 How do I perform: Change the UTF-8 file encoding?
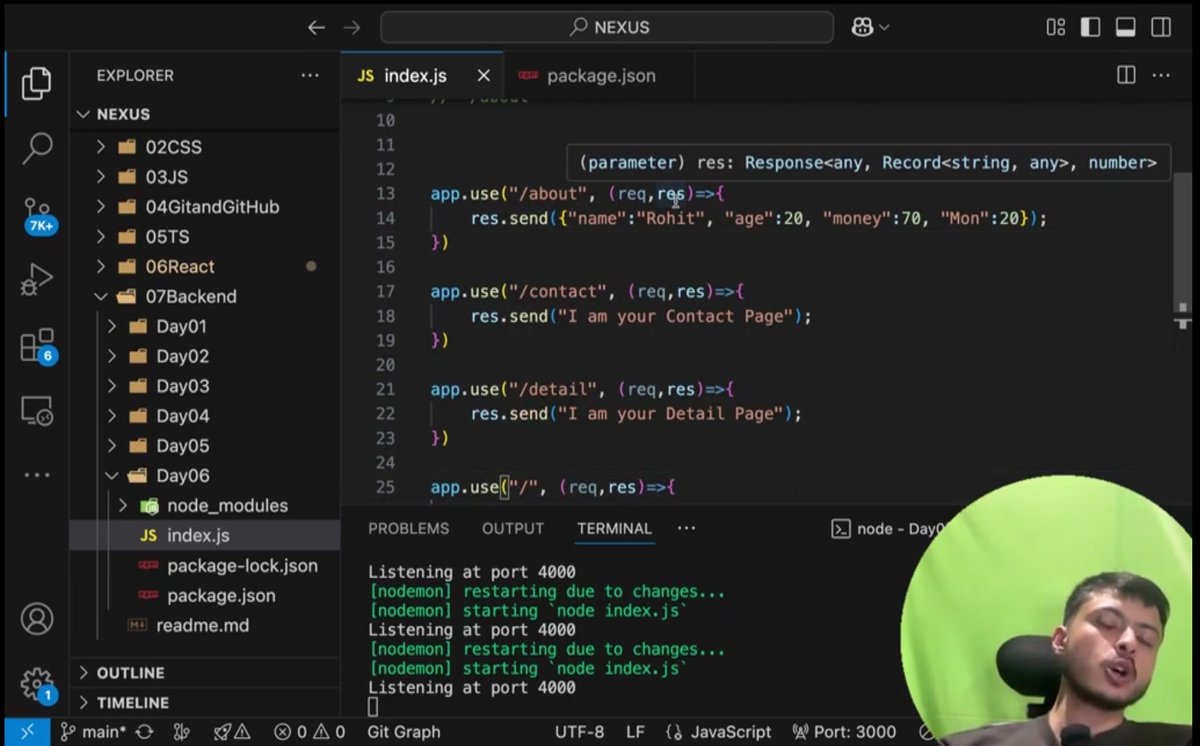point(580,732)
